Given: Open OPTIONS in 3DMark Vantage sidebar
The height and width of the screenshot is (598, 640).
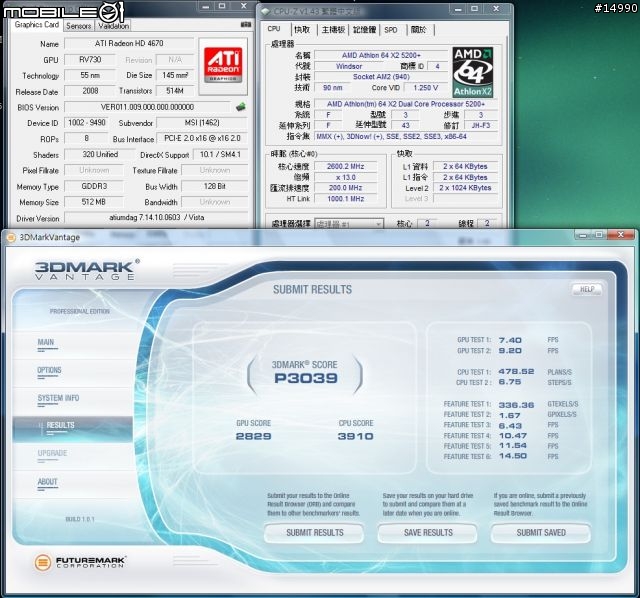Looking at the screenshot, I should coord(49,370).
